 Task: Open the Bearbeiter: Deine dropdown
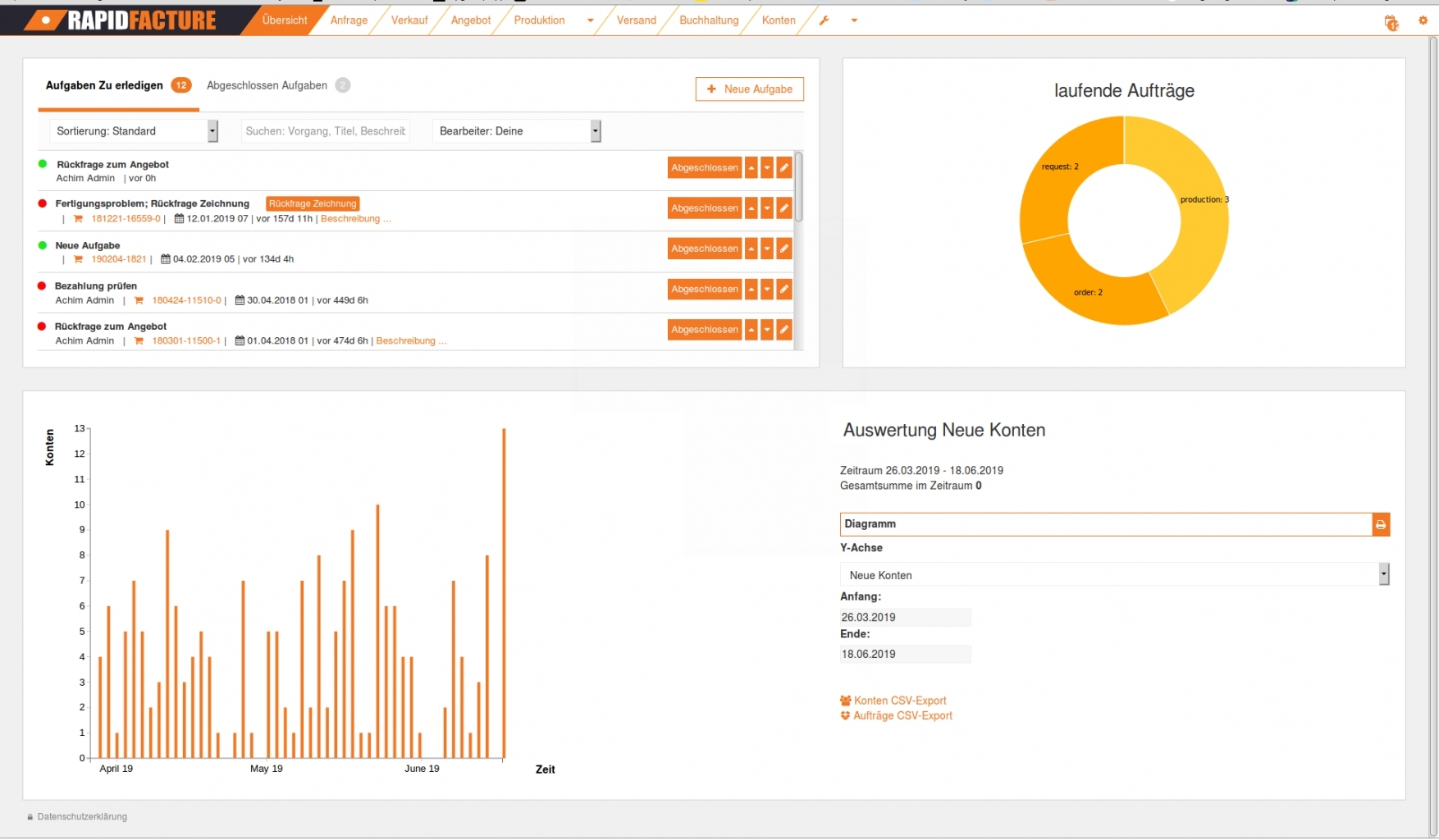[x=517, y=131]
